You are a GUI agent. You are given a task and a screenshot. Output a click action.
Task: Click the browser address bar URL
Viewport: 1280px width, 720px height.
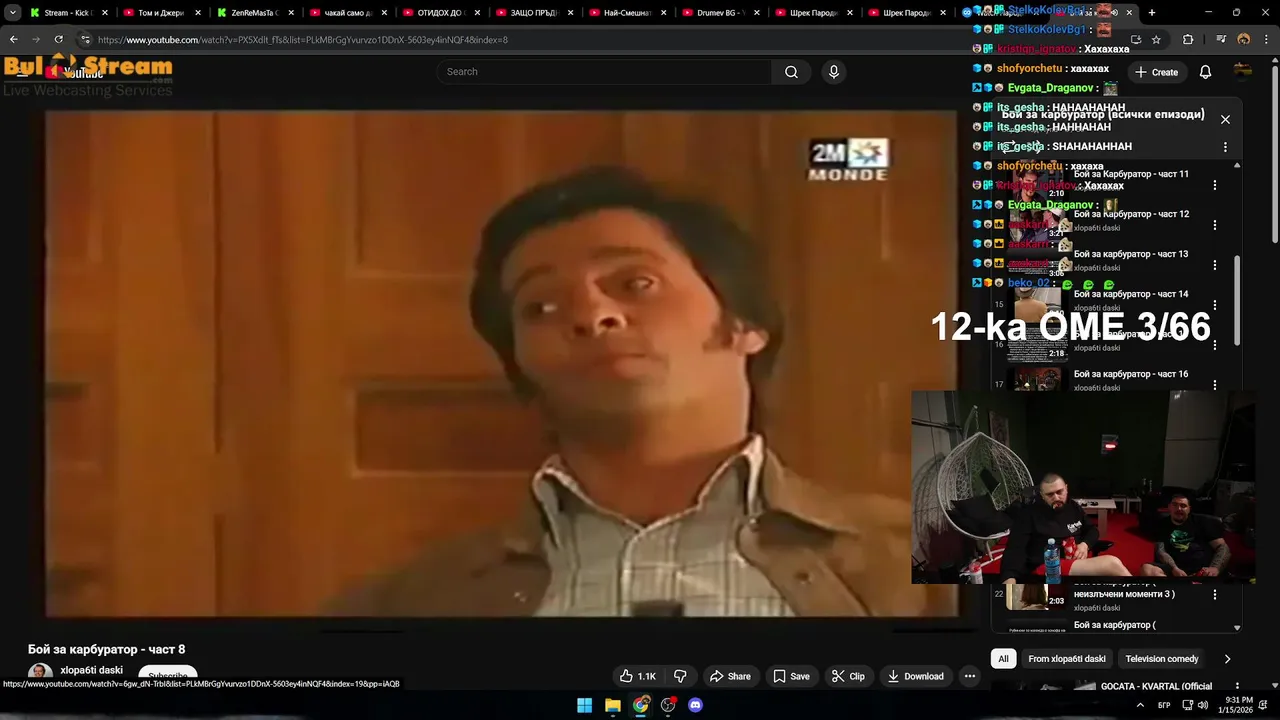[x=303, y=40]
